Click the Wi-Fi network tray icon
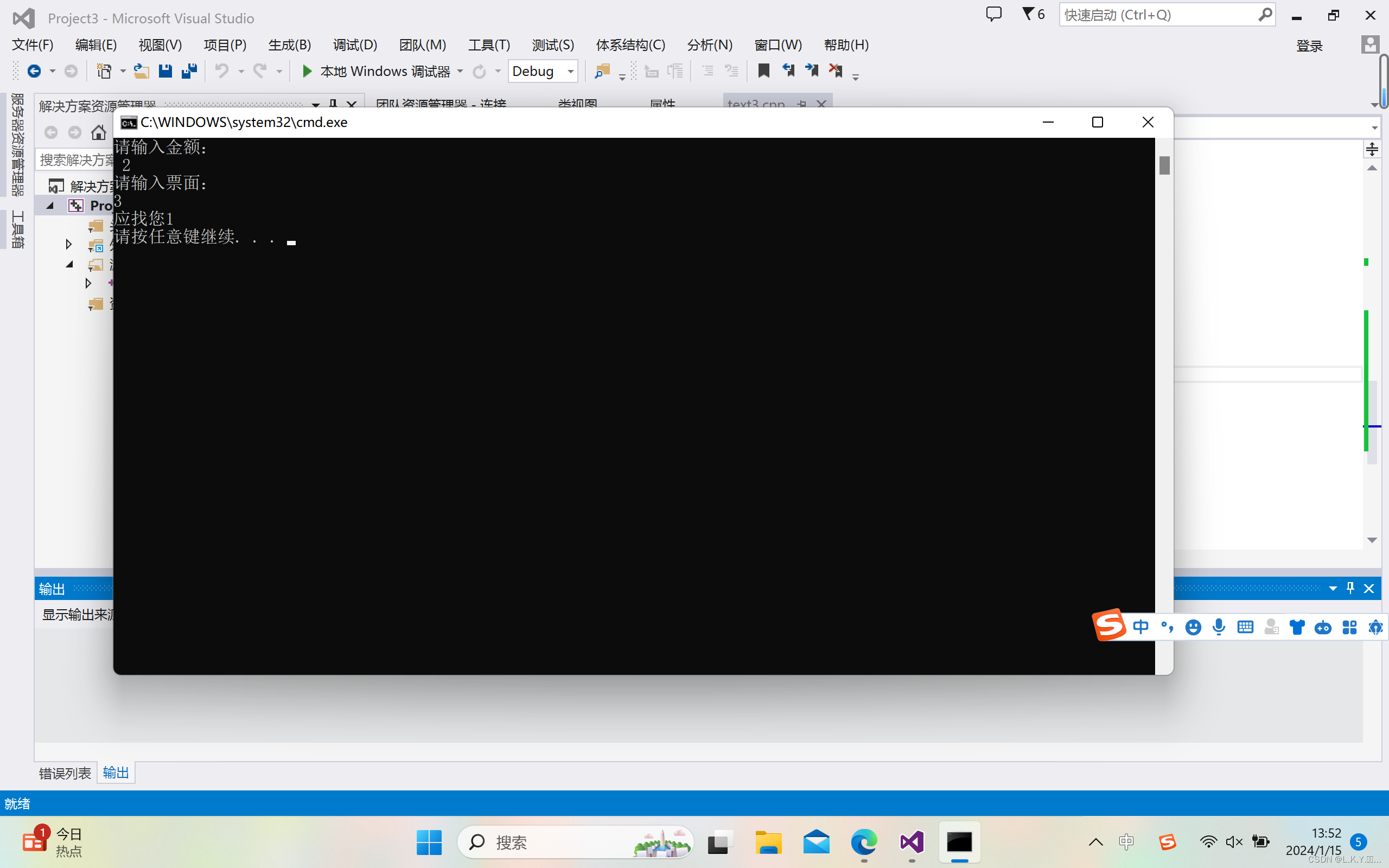 1208,842
